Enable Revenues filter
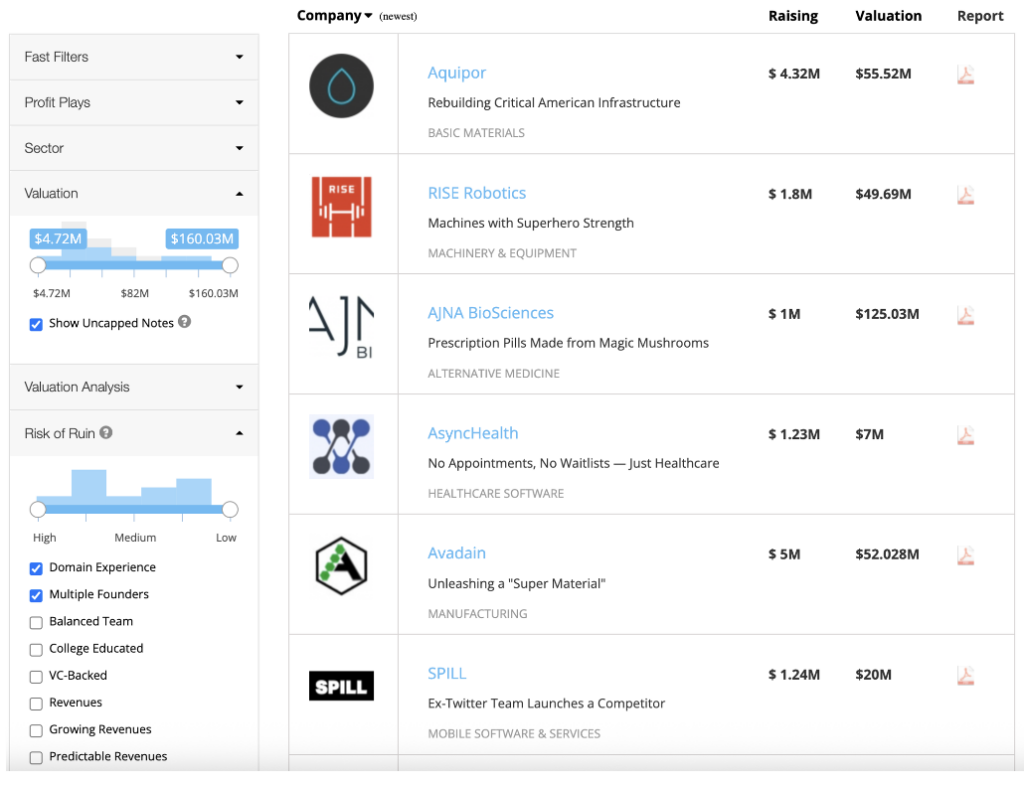 pyautogui.click(x=36, y=703)
